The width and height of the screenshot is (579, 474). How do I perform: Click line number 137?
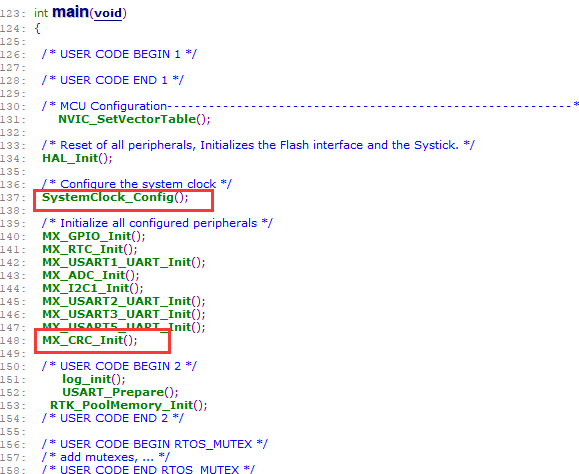click(x=13, y=198)
